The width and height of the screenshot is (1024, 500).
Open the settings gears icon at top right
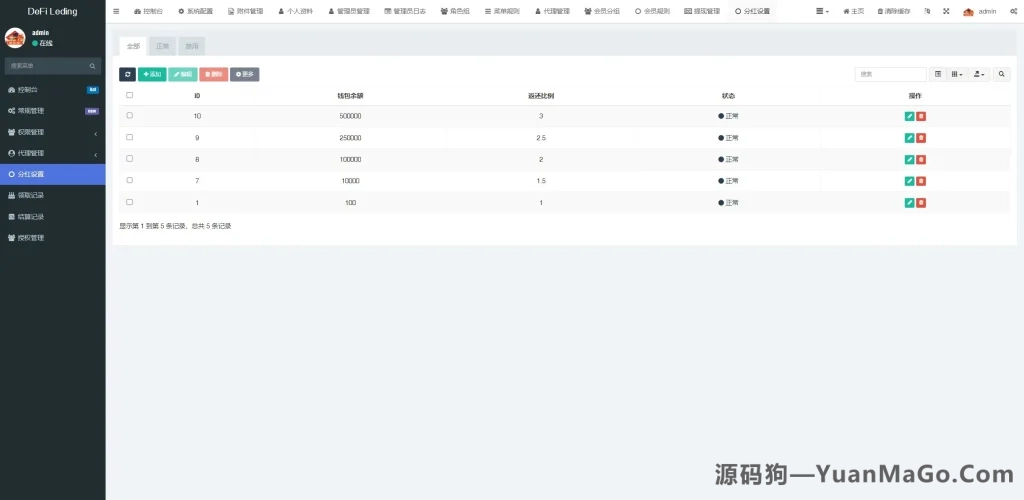point(1012,12)
